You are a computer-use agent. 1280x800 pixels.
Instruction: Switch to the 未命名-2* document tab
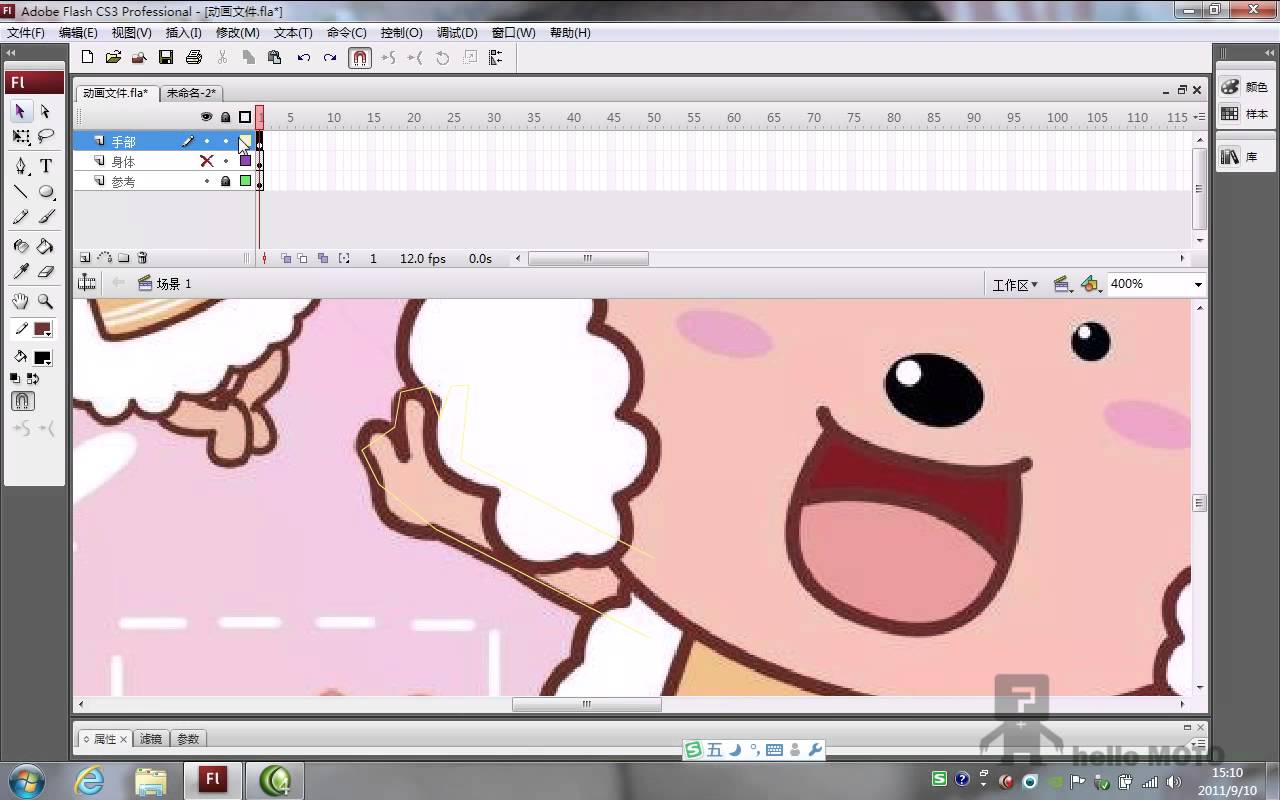191,93
